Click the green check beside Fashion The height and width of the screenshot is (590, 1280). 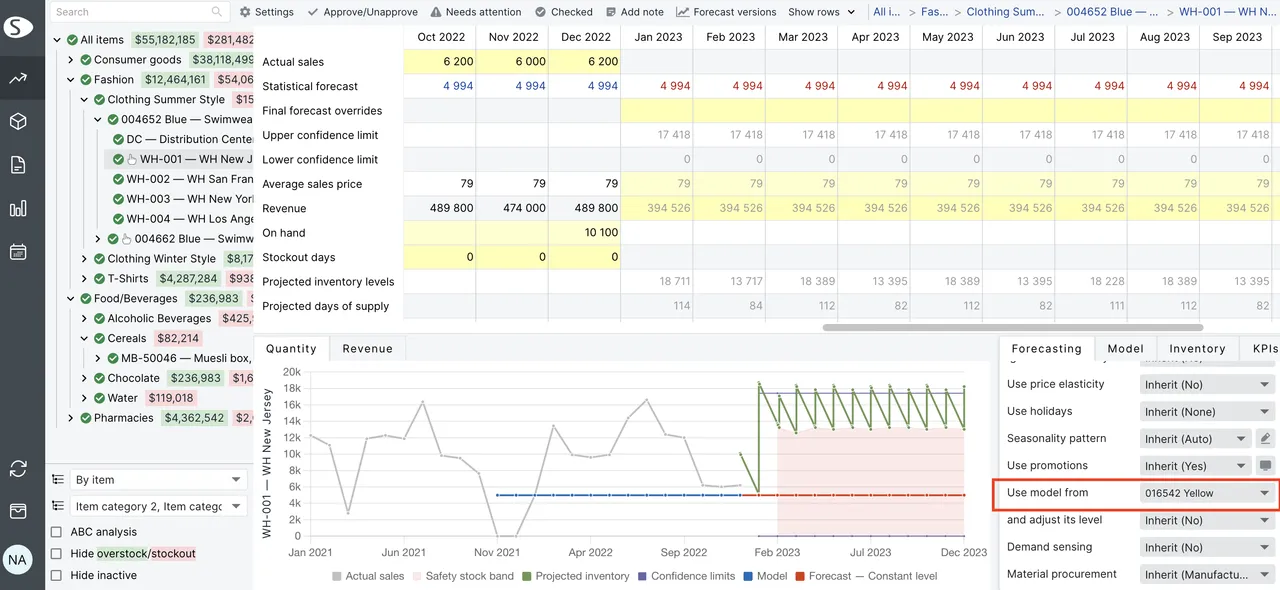[86, 80]
